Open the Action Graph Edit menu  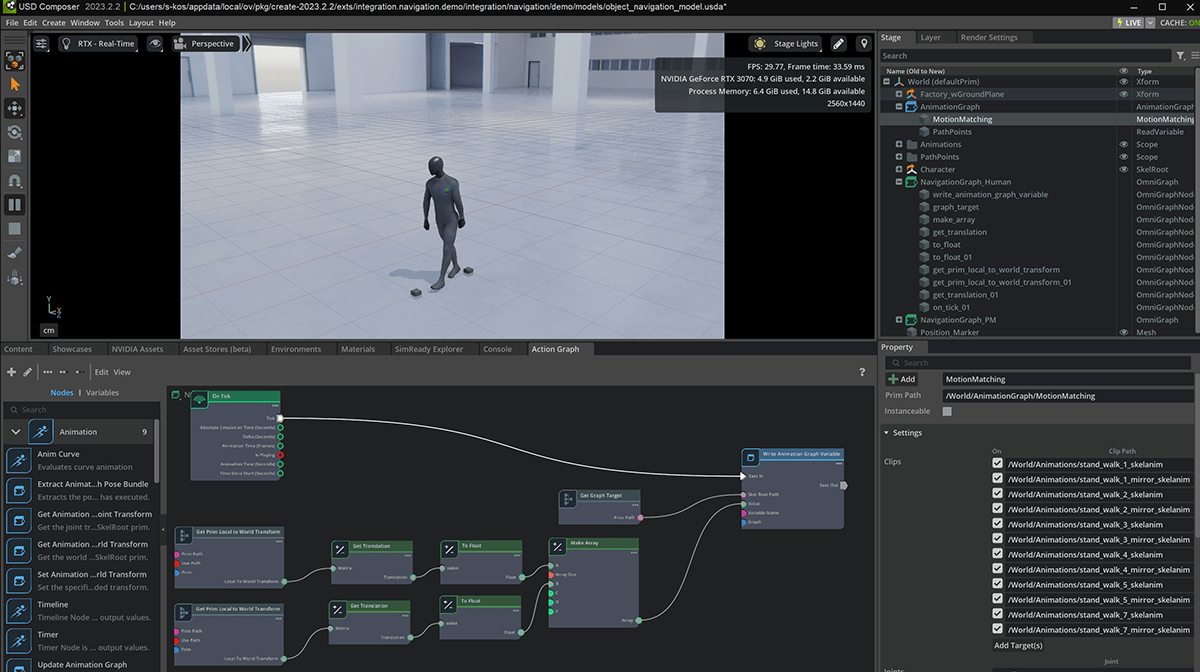(101, 372)
